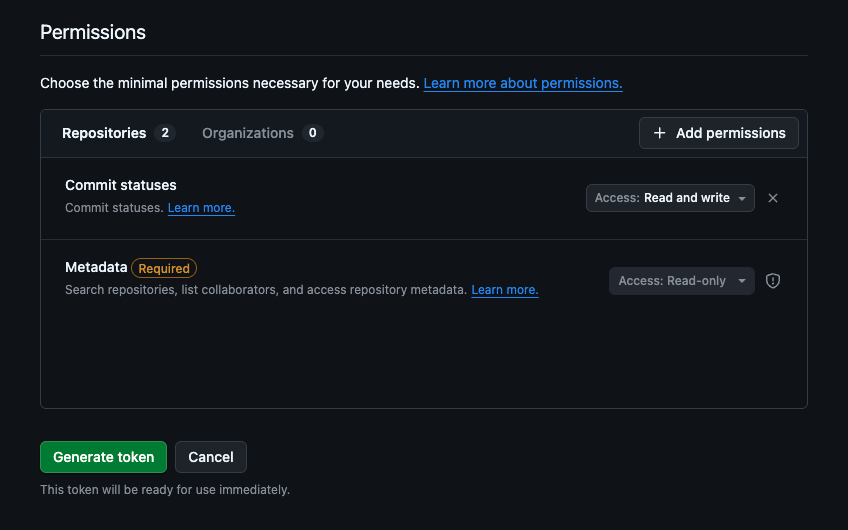848x530 pixels.
Task: Click the Permissions section heading
Action: tap(93, 32)
